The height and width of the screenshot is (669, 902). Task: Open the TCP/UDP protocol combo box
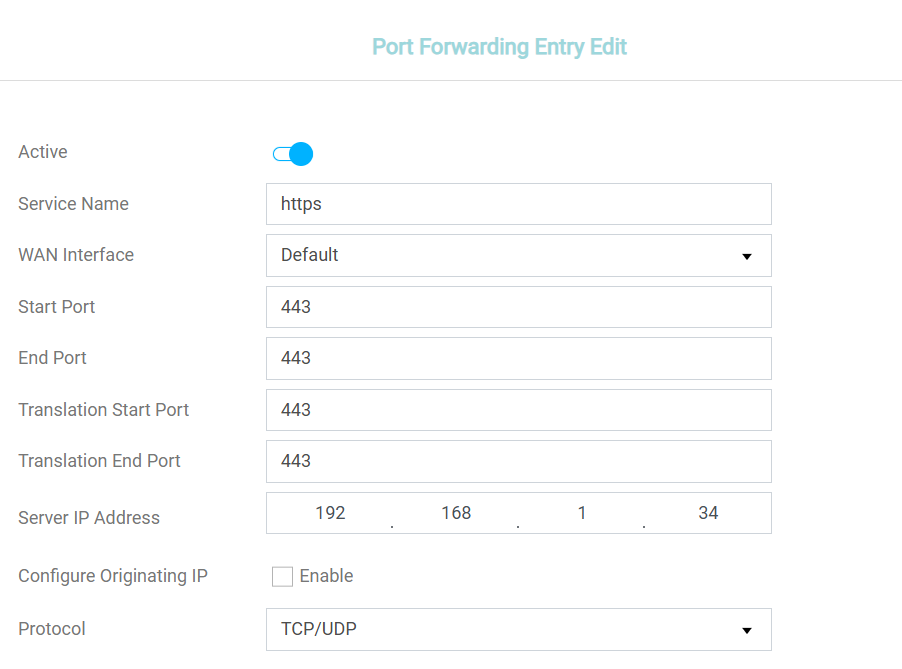tap(518, 629)
